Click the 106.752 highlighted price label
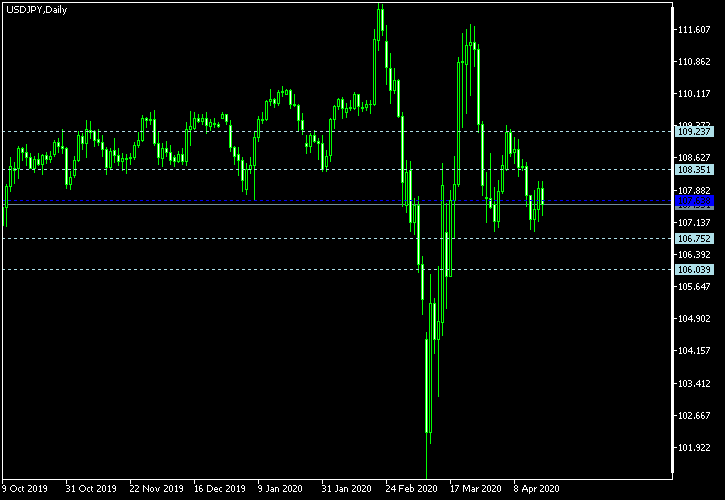 (x=694, y=239)
